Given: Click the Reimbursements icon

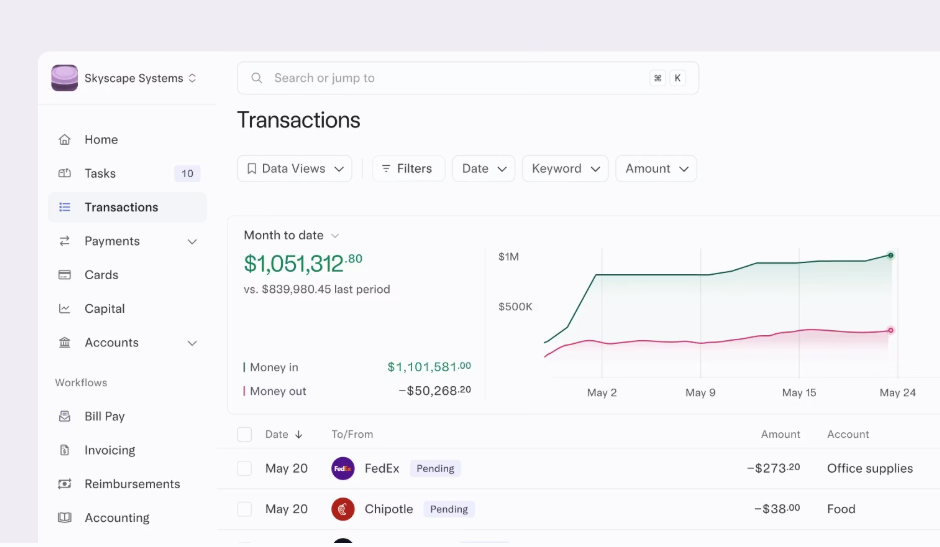Looking at the screenshot, I should [x=65, y=484].
